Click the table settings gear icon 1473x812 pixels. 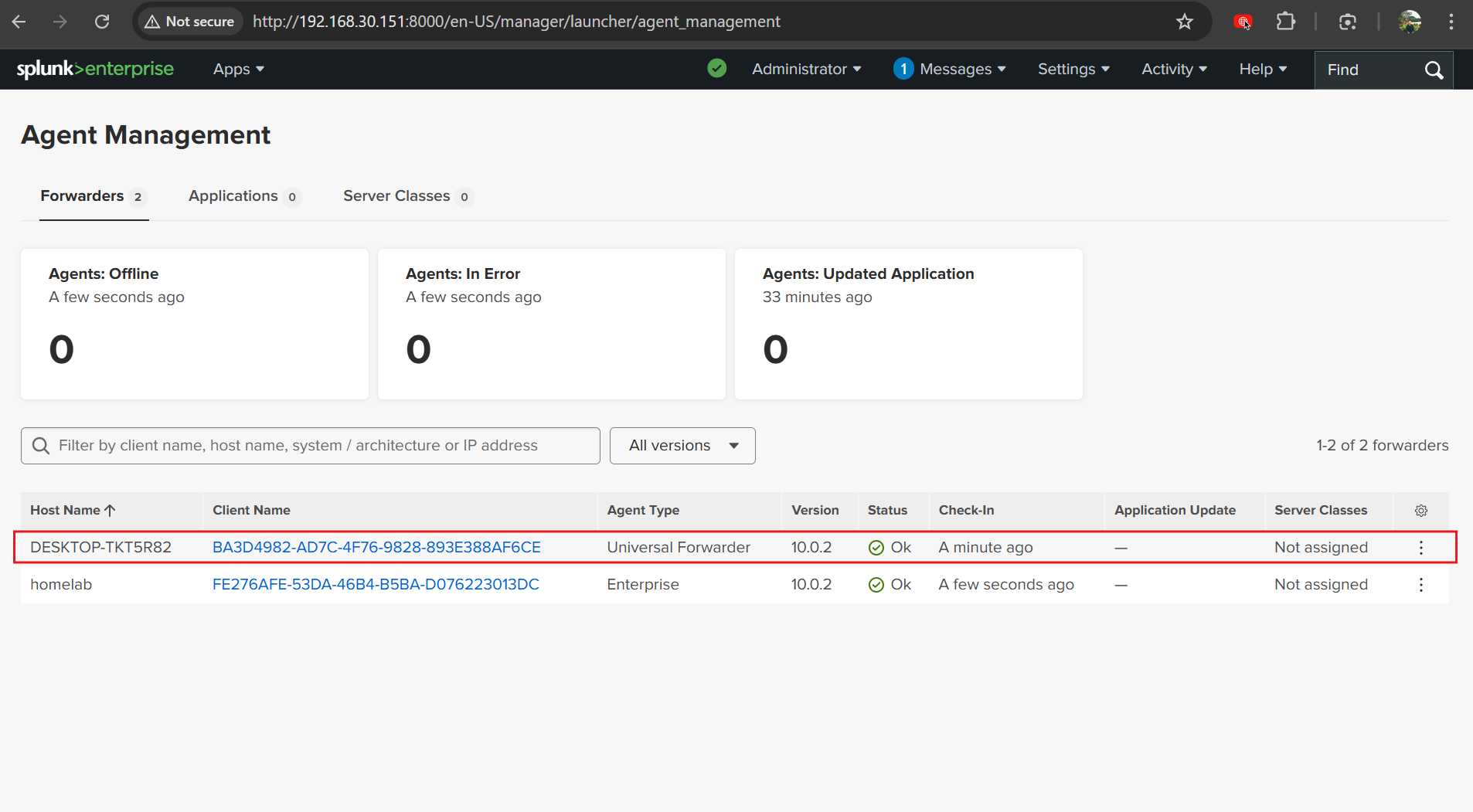point(1420,511)
